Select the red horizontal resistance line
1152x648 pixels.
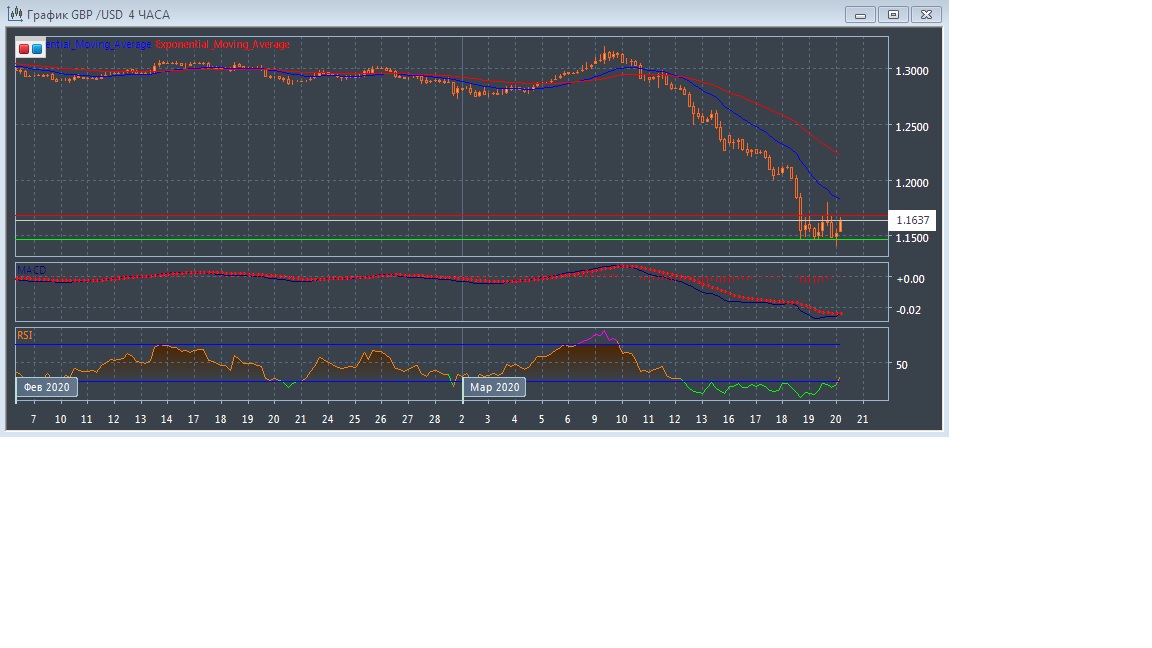(400, 216)
